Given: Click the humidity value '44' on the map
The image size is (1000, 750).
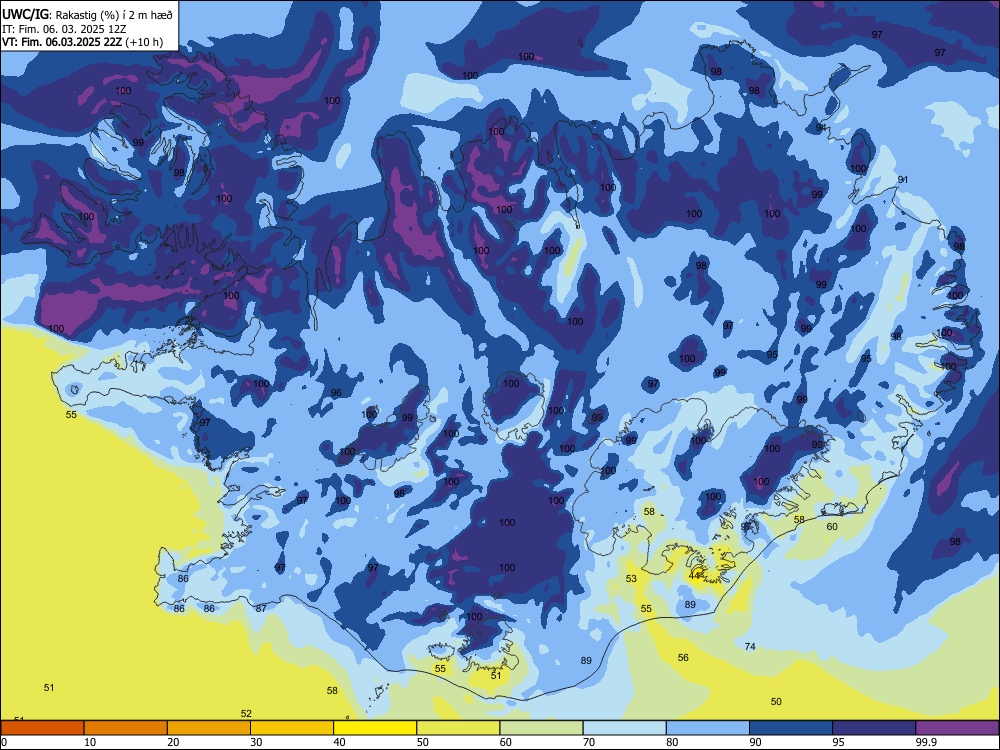Looking at the screenshot, I should click(695, 575).
